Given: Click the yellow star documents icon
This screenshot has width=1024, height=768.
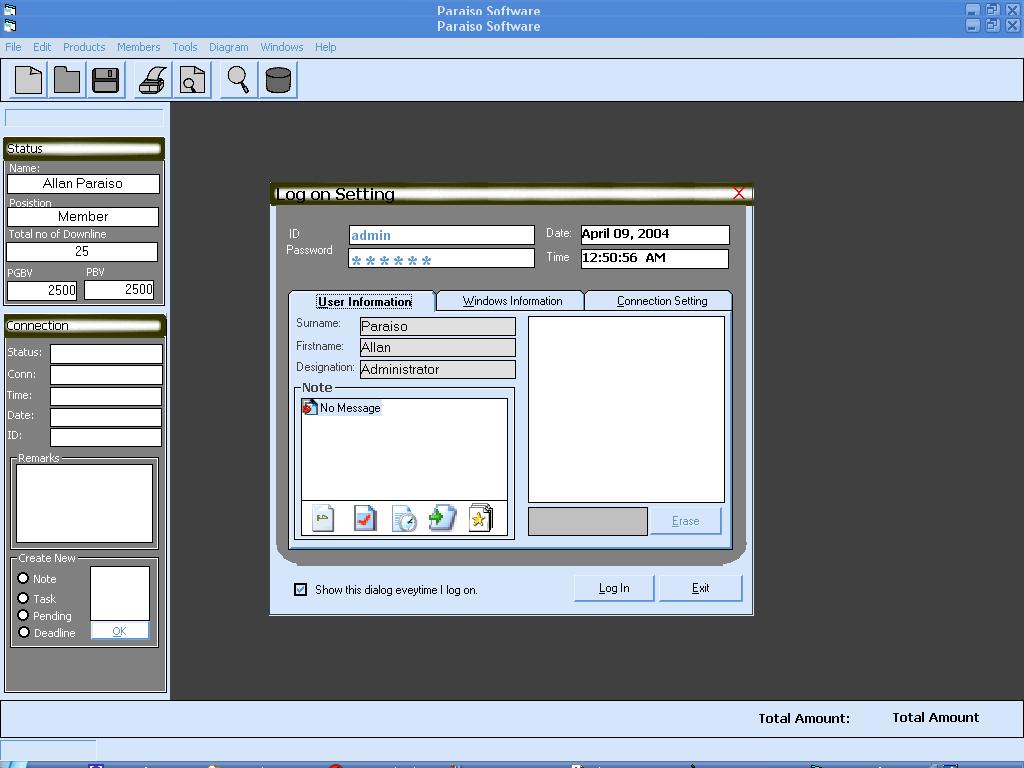Looking at the screenshot, I should coord(481,519).
